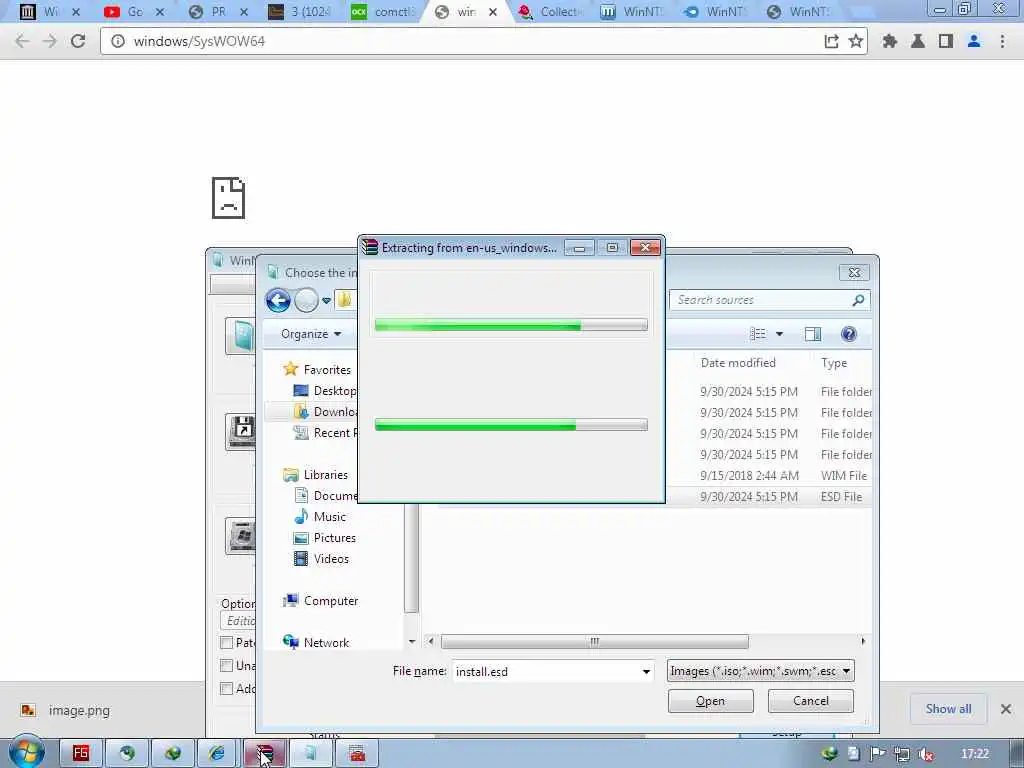The width and height of the screenshot is (1024, 768).
Task: Click lower extraction progress bar
Action: click(511, 425)
